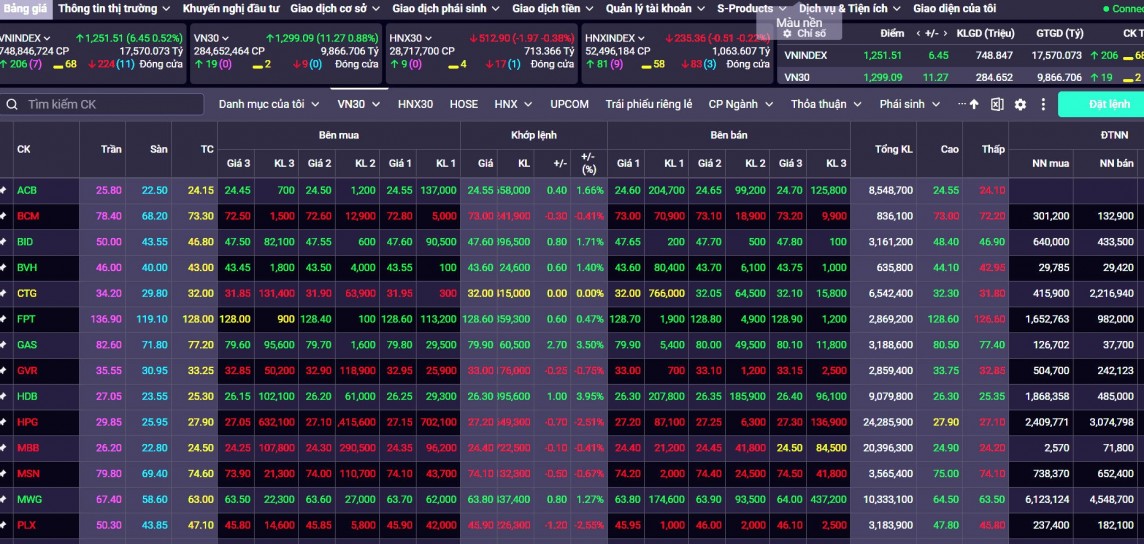The height and width of the screenshot is (544, 1144).
Task: Click the up arrow icon in toolbar
Action: pyautogui.click(x=974, y=104)
